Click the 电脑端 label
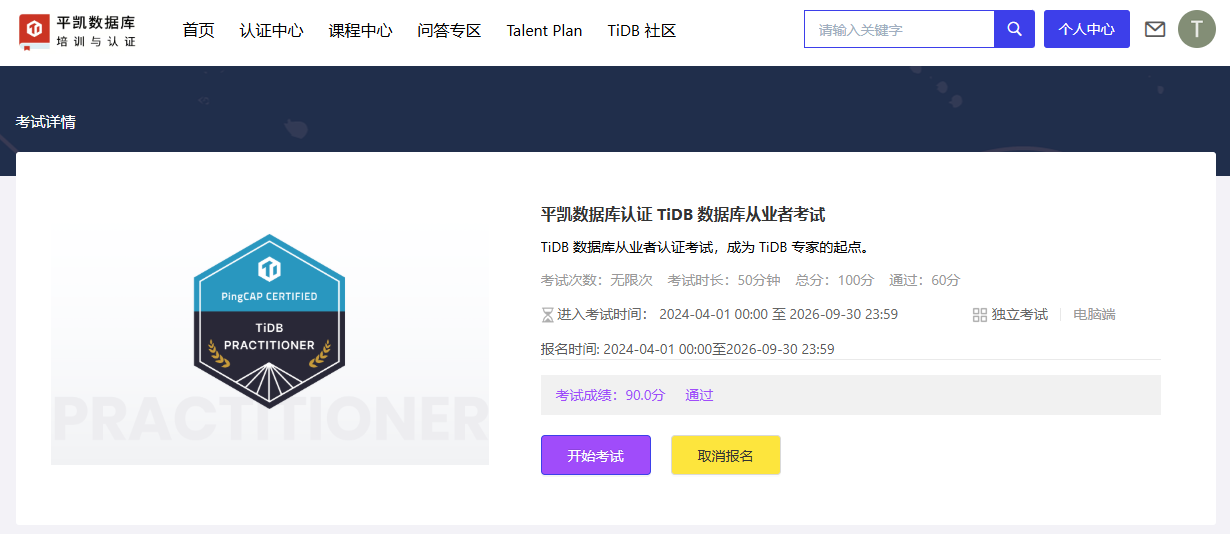Image resolution: width=1230 pixels, height=534 pixels. click(x=1094, y=315)
